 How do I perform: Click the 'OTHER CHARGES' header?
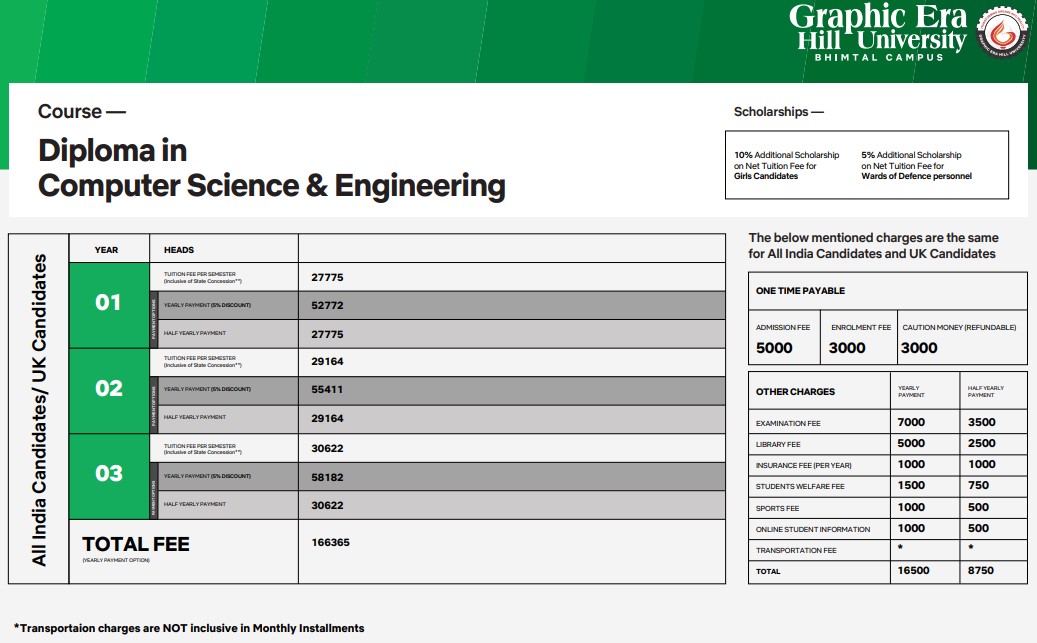tap(795, 392)
